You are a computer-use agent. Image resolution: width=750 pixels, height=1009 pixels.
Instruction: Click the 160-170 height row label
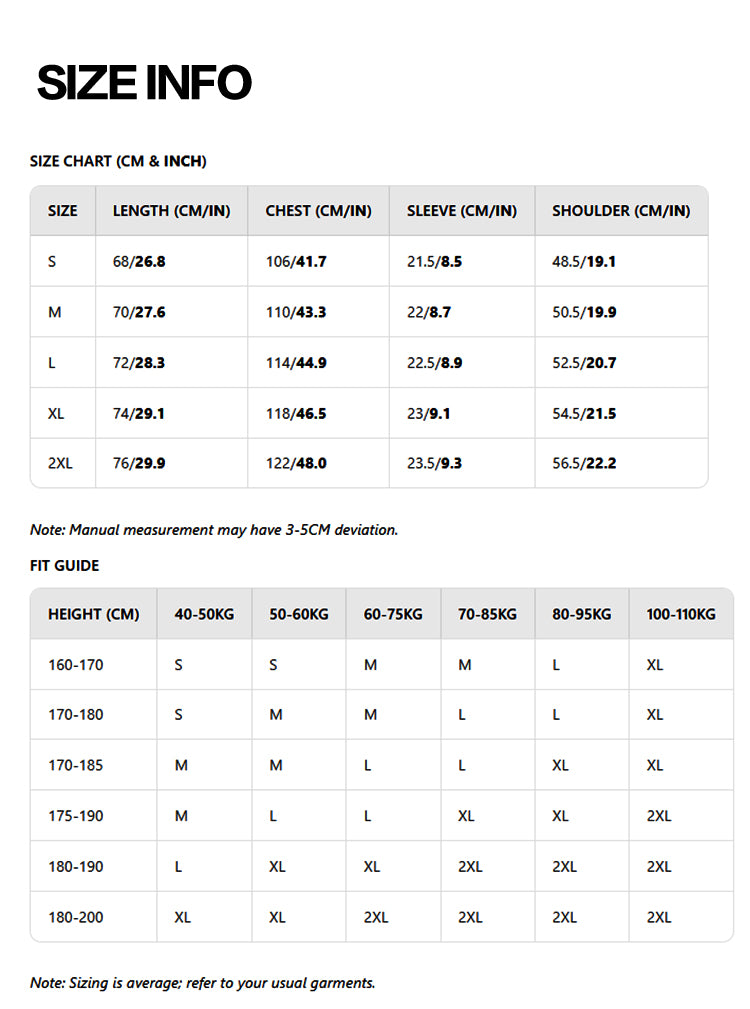pyautogui.click(x=76, y=665)
